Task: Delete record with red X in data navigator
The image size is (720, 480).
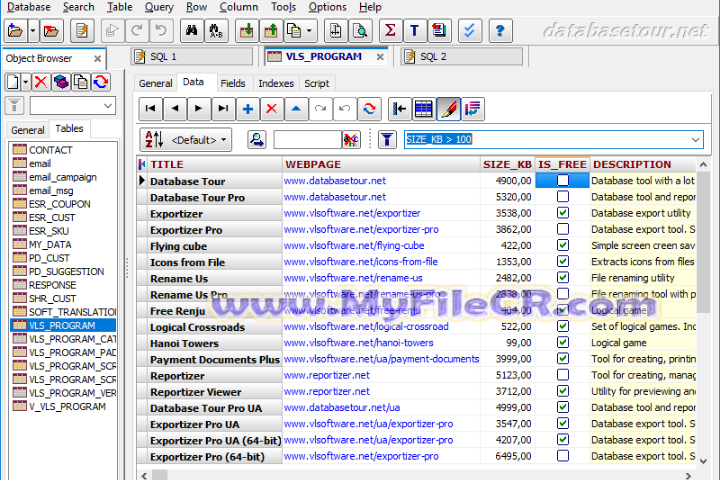Action: point(272,109)
